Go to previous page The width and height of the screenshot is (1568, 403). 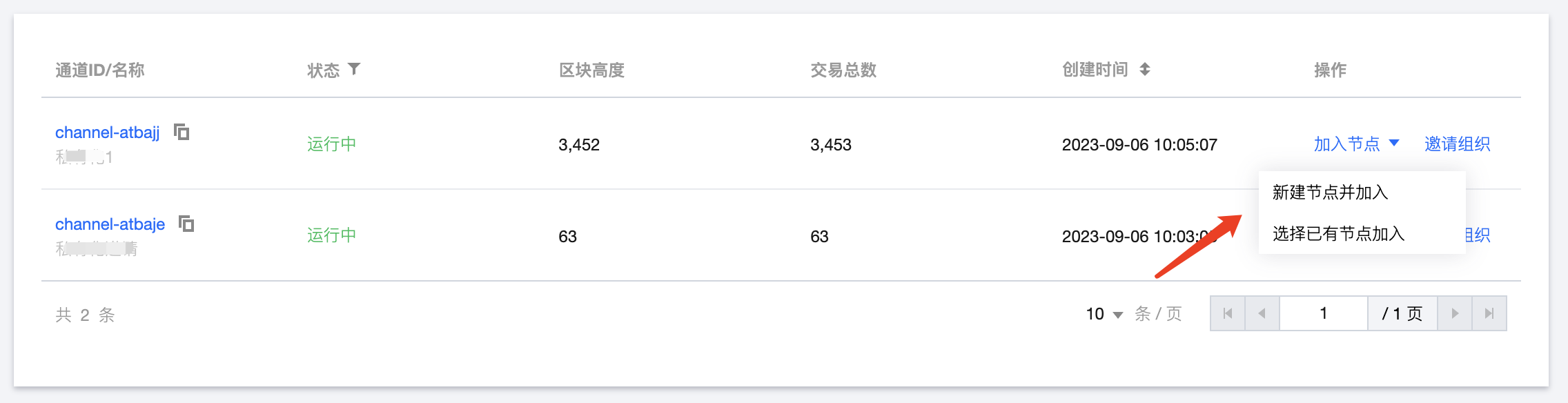[1262, 313]
